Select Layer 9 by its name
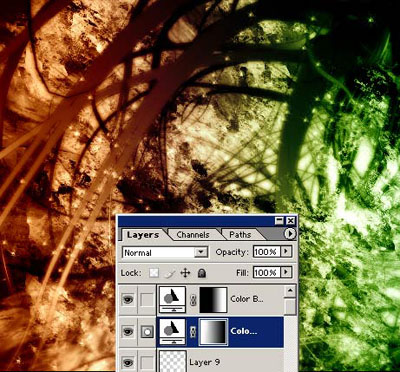This screenshot has height=372, width=400. click(204, 362)
